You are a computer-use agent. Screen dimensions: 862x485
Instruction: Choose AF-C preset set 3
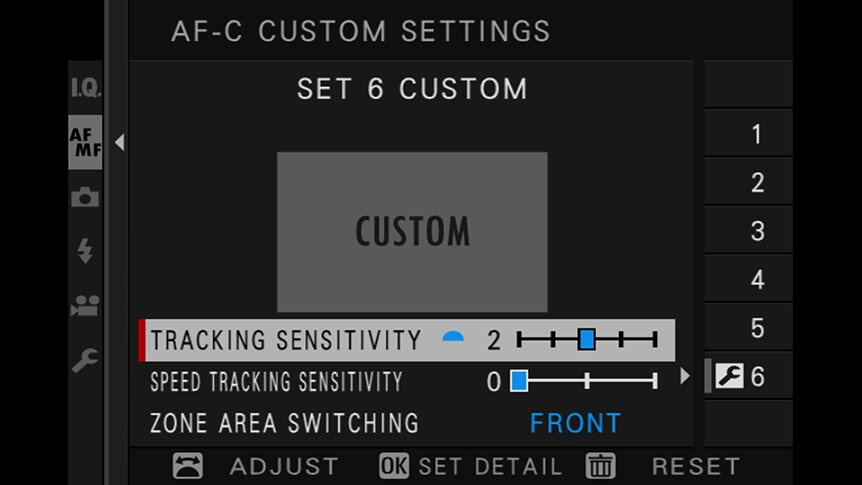point(748,230)
